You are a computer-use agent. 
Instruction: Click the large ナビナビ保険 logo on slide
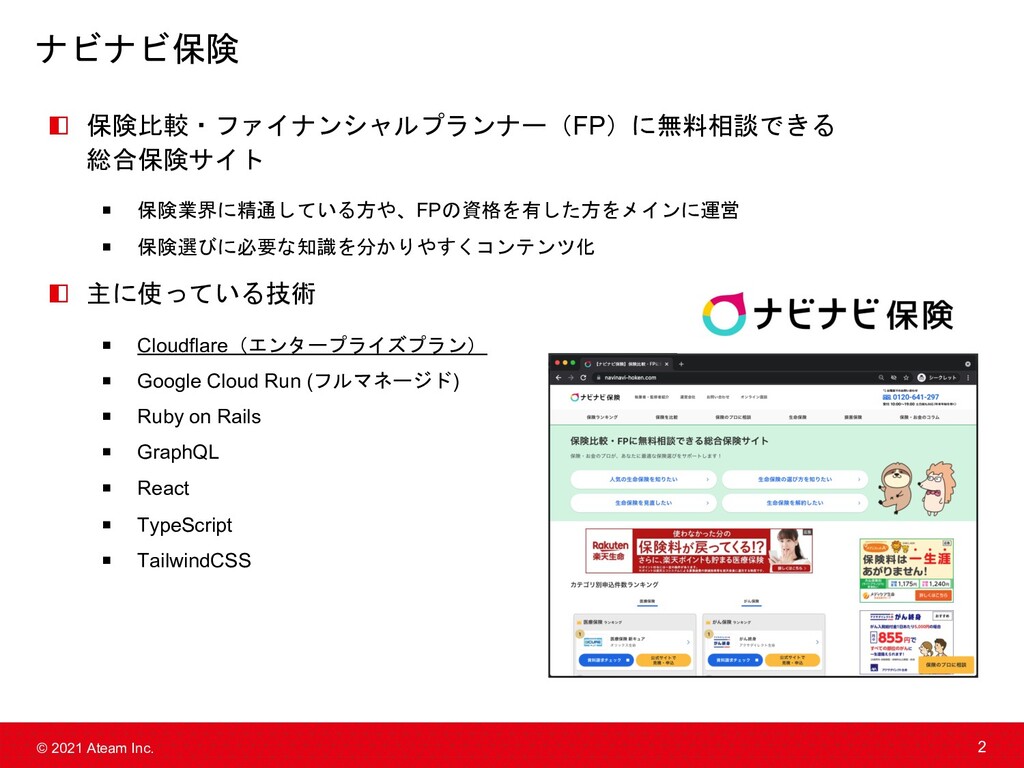pyautogui.click(x=827, y=314)
